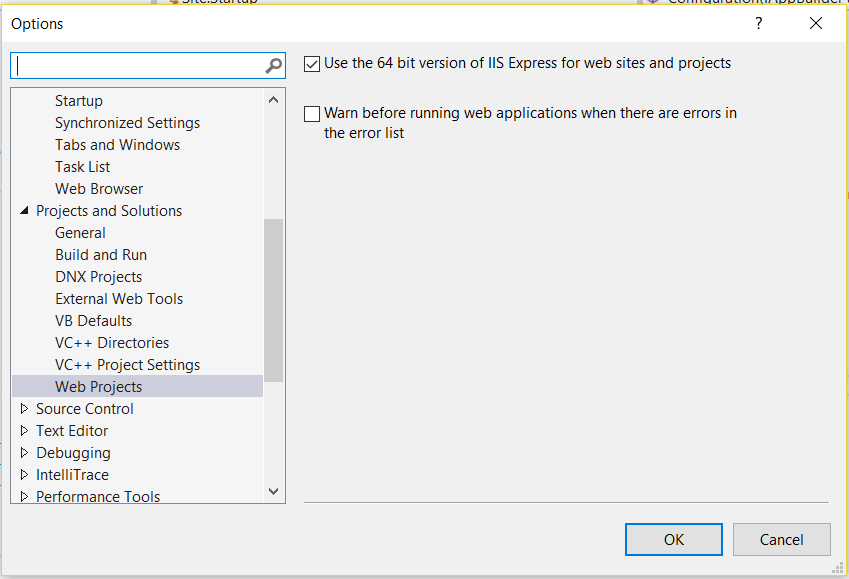Select Text Editor category label
This screenshot has height=579, width=849.
pyautogui.click(x=72, y=431)
